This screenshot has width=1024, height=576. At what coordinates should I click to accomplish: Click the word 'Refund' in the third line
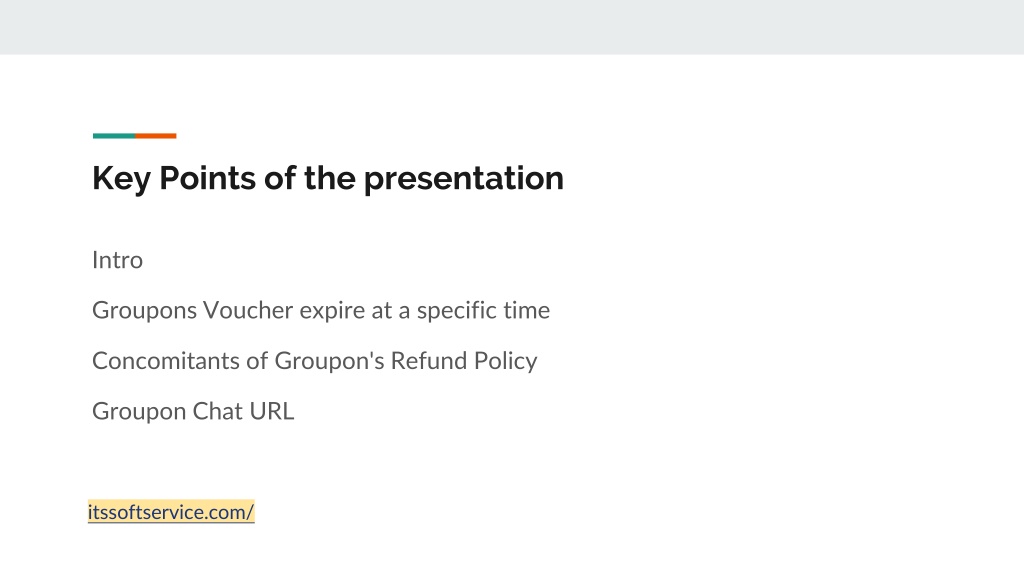click(x=429, y=361)
